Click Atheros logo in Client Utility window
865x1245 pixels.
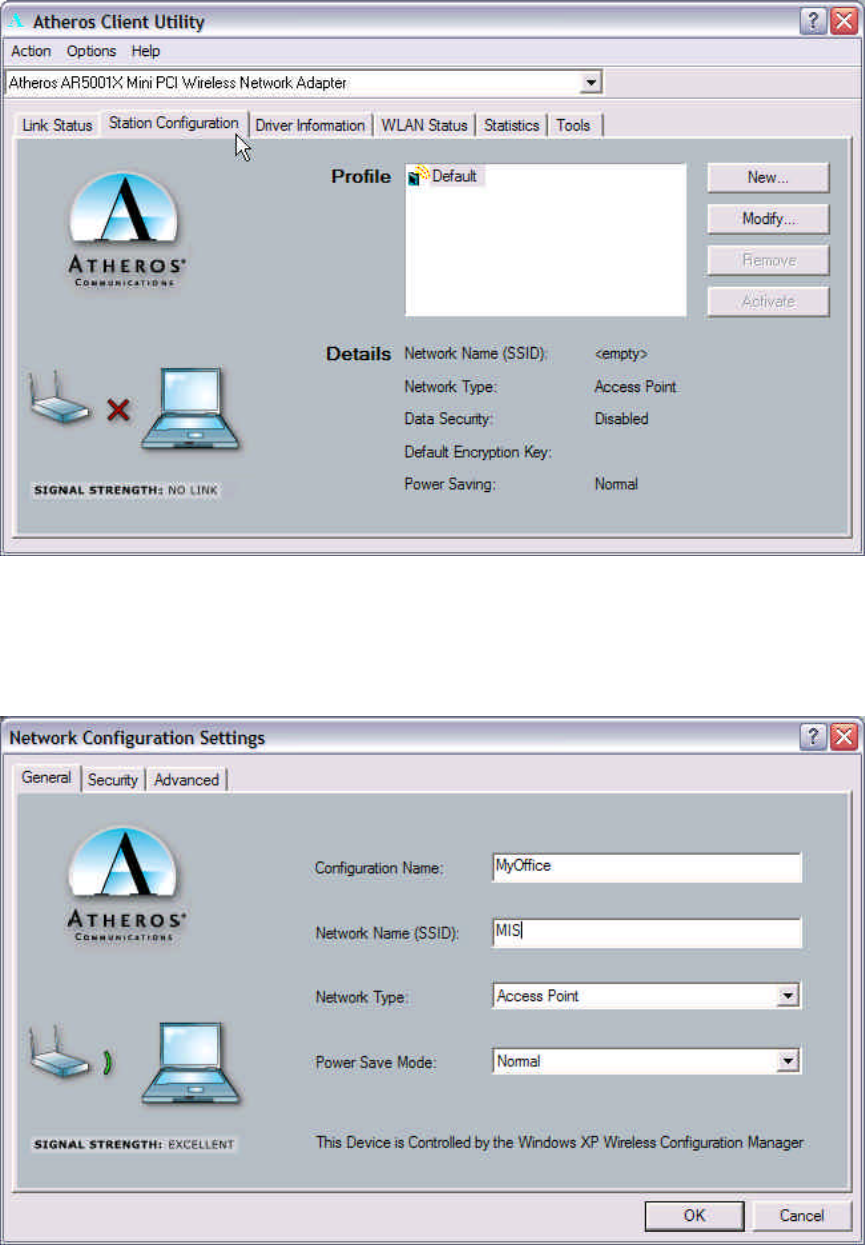(126, 230)
